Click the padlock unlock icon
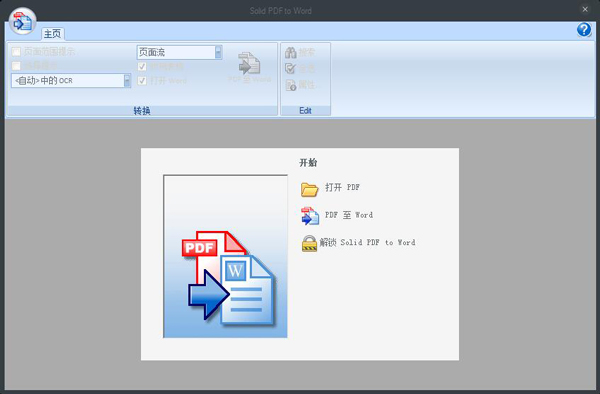This screenshot has width=600, height=394. click(309, 243)
